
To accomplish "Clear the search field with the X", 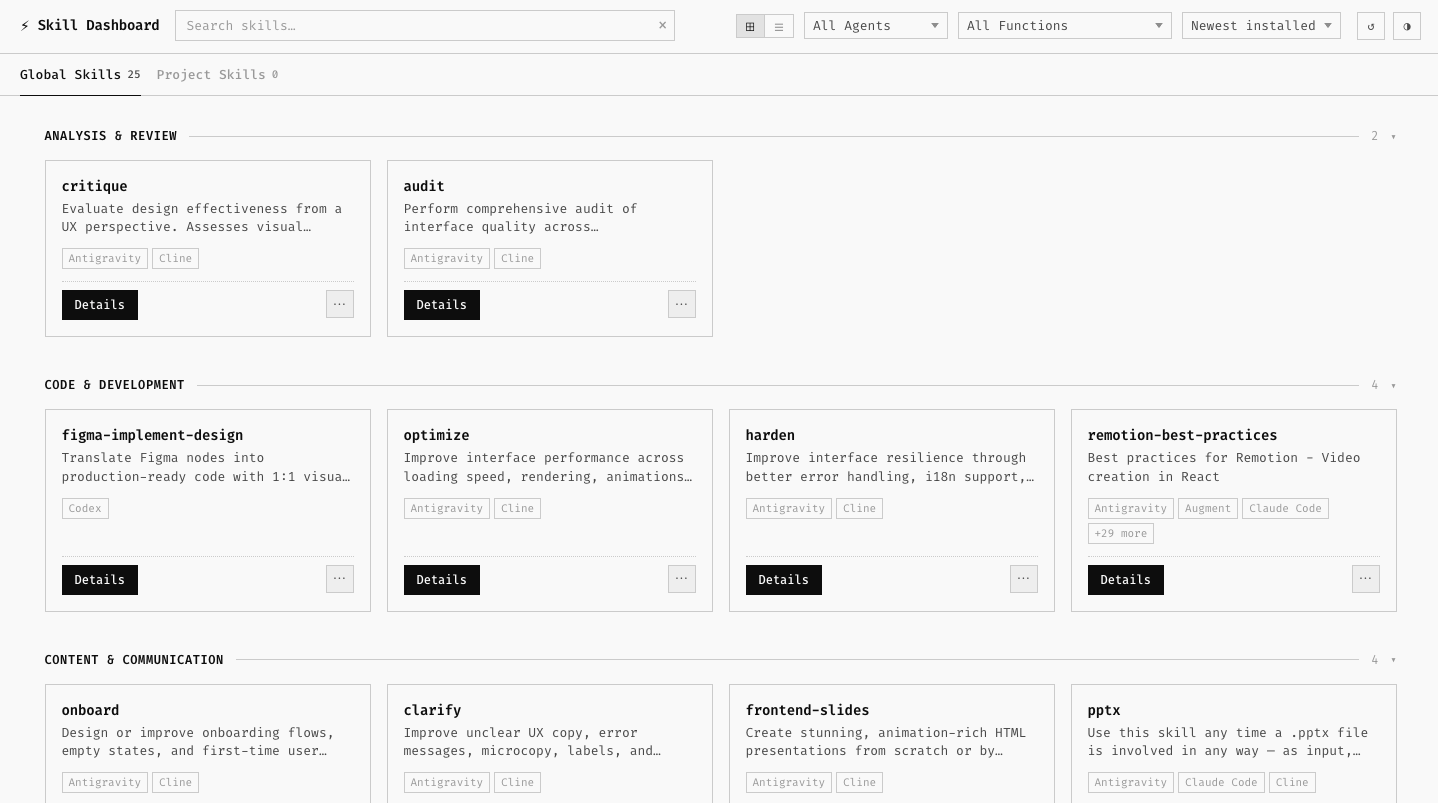I will tap(662, 25).
